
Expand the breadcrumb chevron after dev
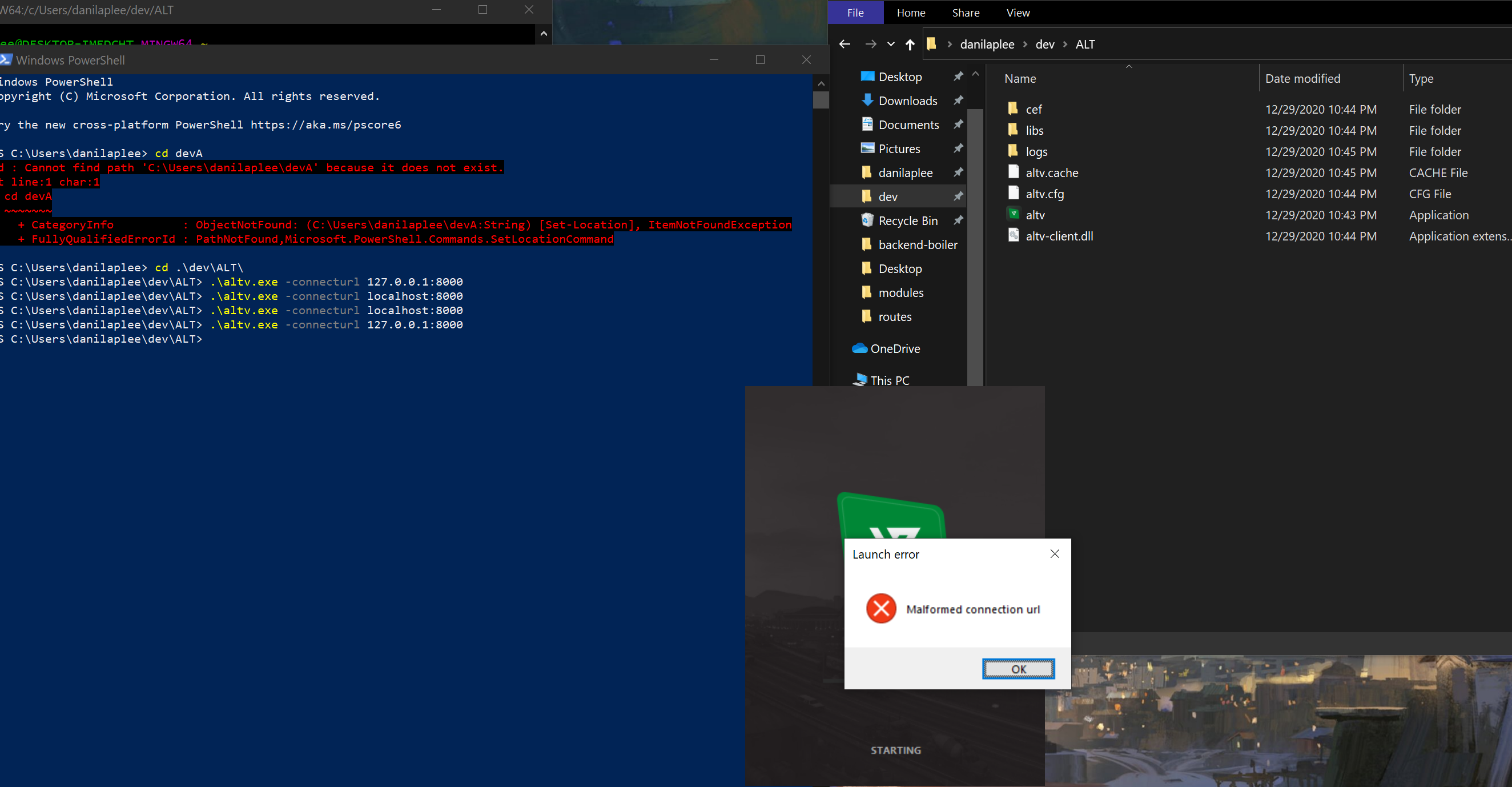coord(1064,44)
